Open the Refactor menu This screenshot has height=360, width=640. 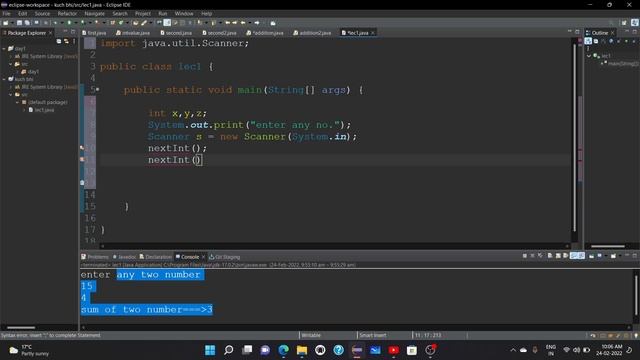tap(67, 13)
